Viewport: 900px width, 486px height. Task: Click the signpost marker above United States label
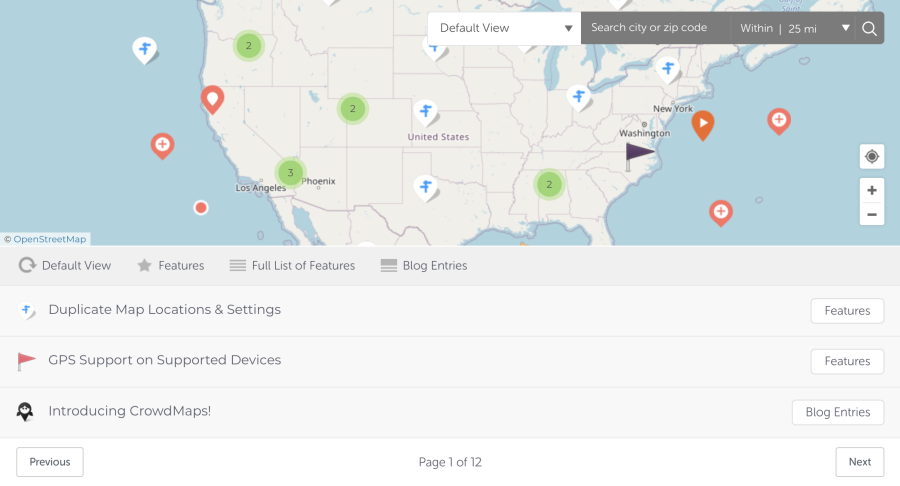426,111
